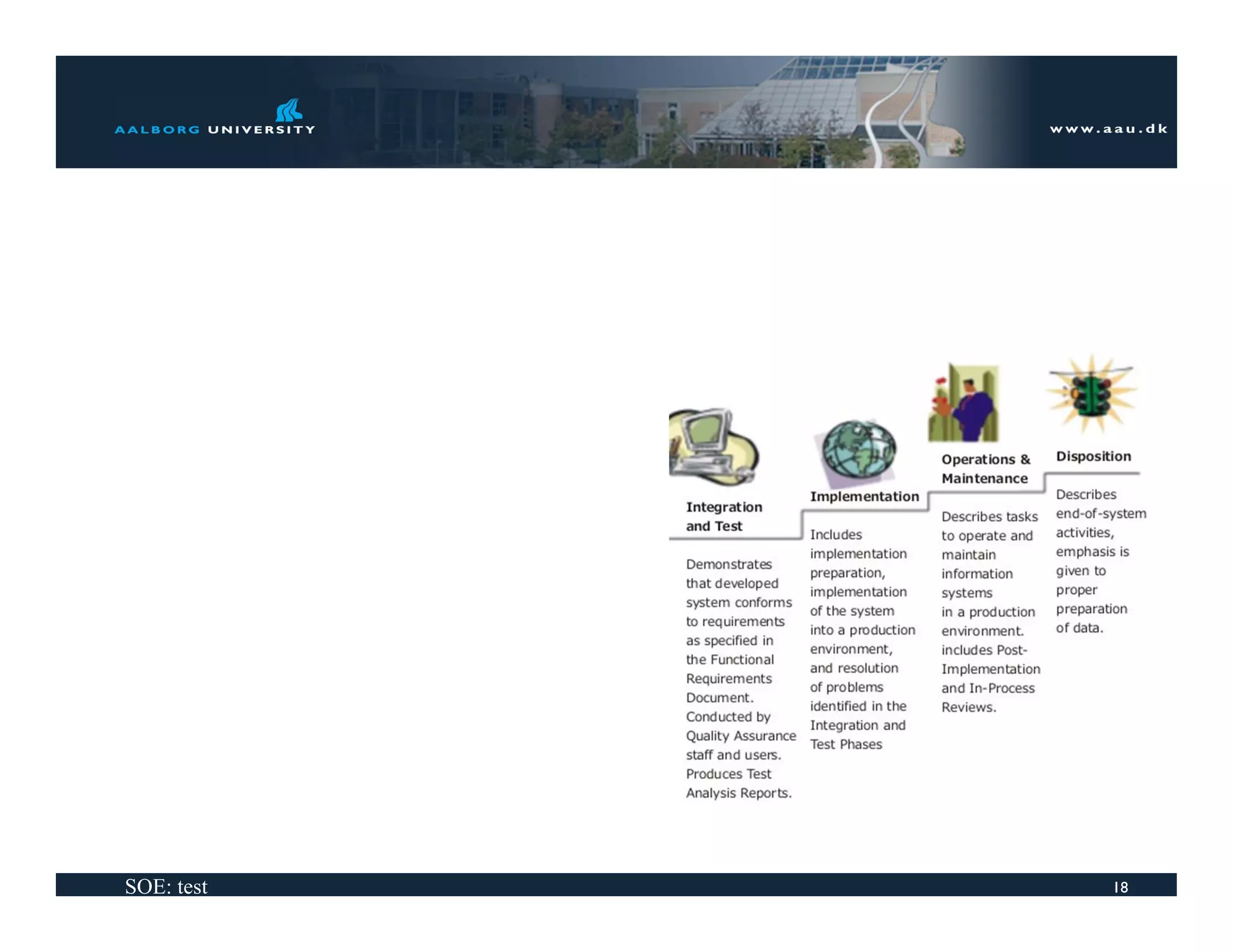Click the slide number 18

tap(1120, 887)
